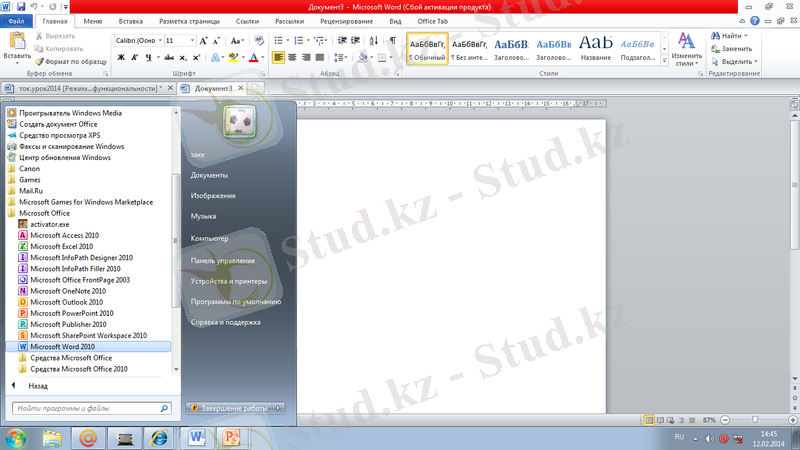
Task: Adjust the zoom slider in status bar
Action: 753,419
